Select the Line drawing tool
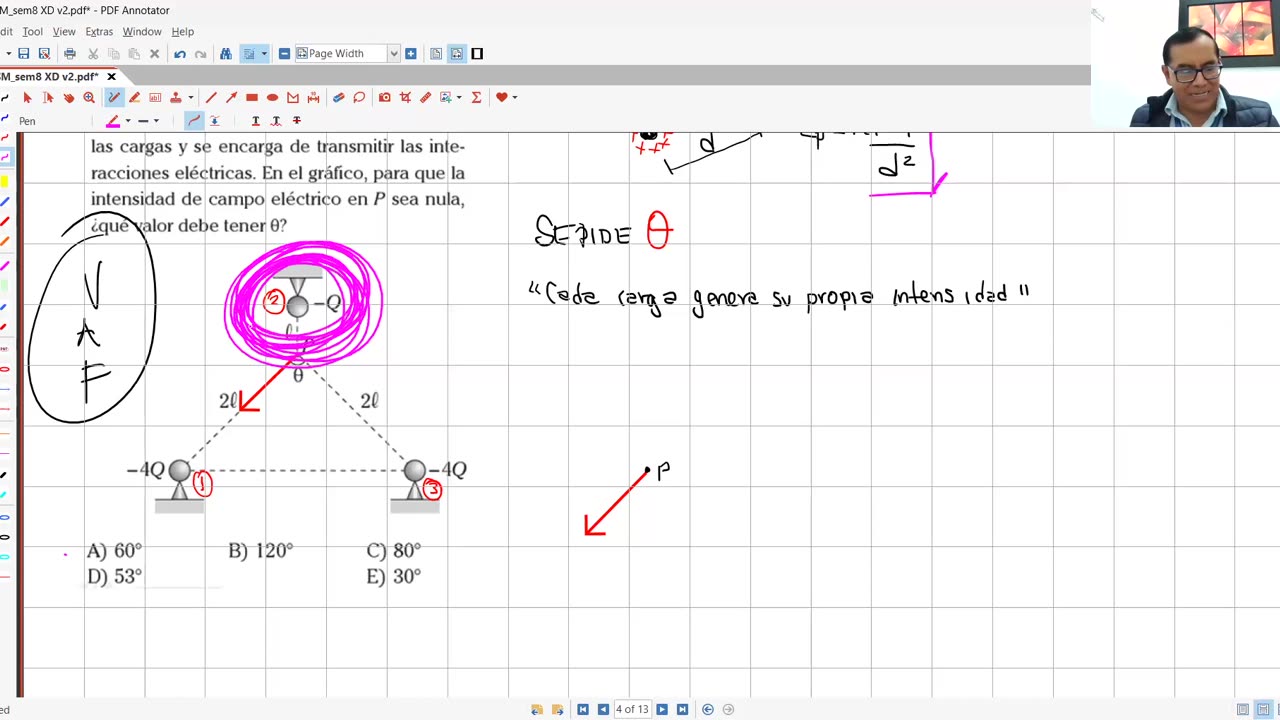This screenshot has height=720, width=1280. coord(211,97)
